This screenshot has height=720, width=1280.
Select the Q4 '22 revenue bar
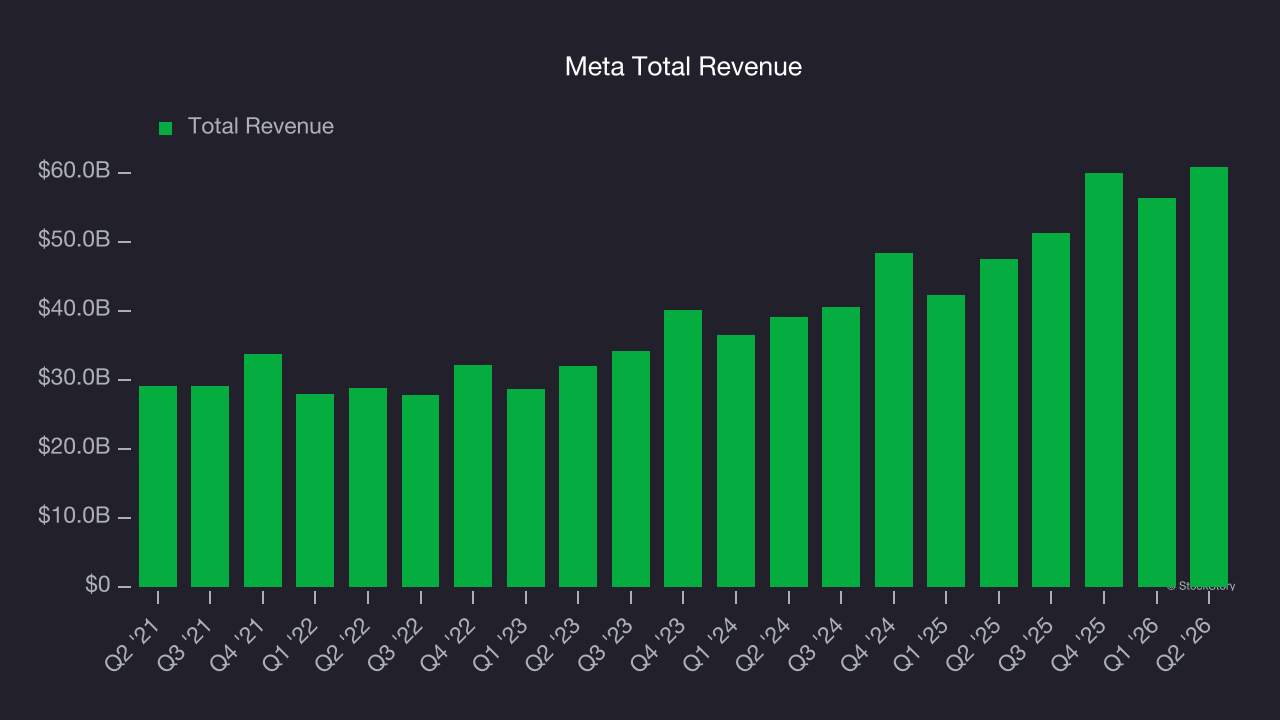tap(473, 476)
